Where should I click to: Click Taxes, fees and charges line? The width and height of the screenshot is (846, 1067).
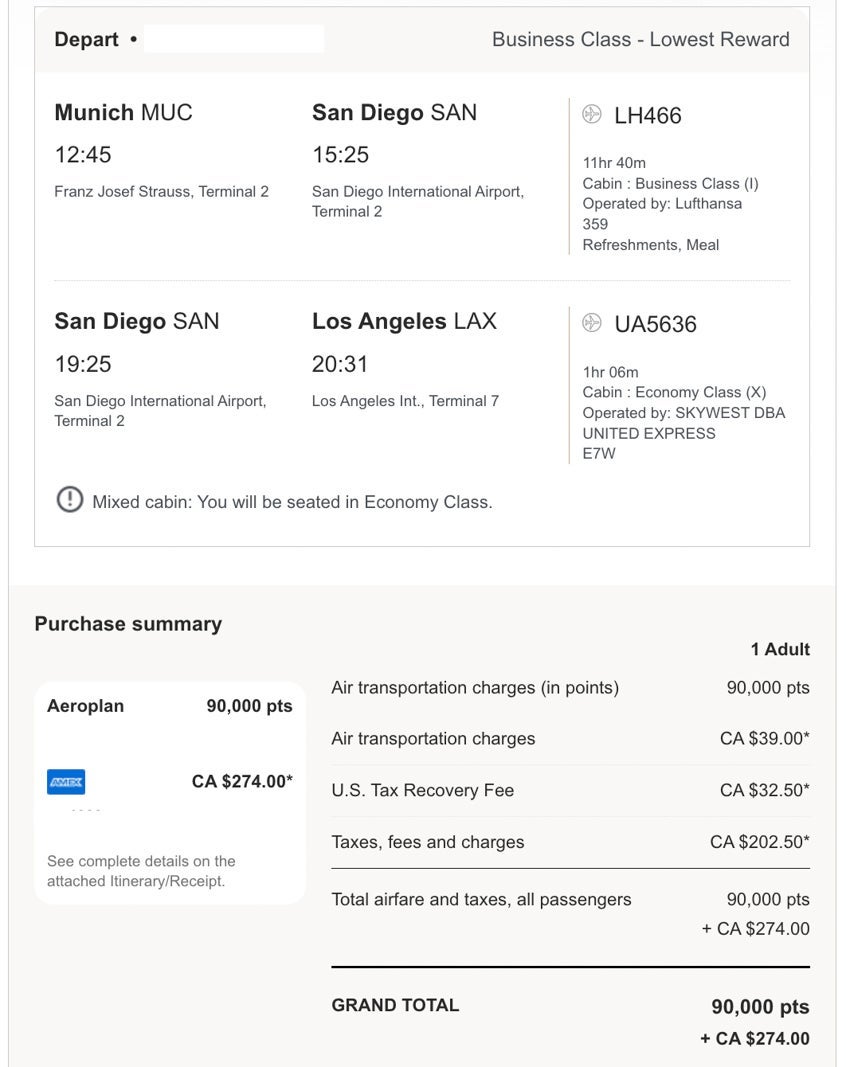(570, 842)
